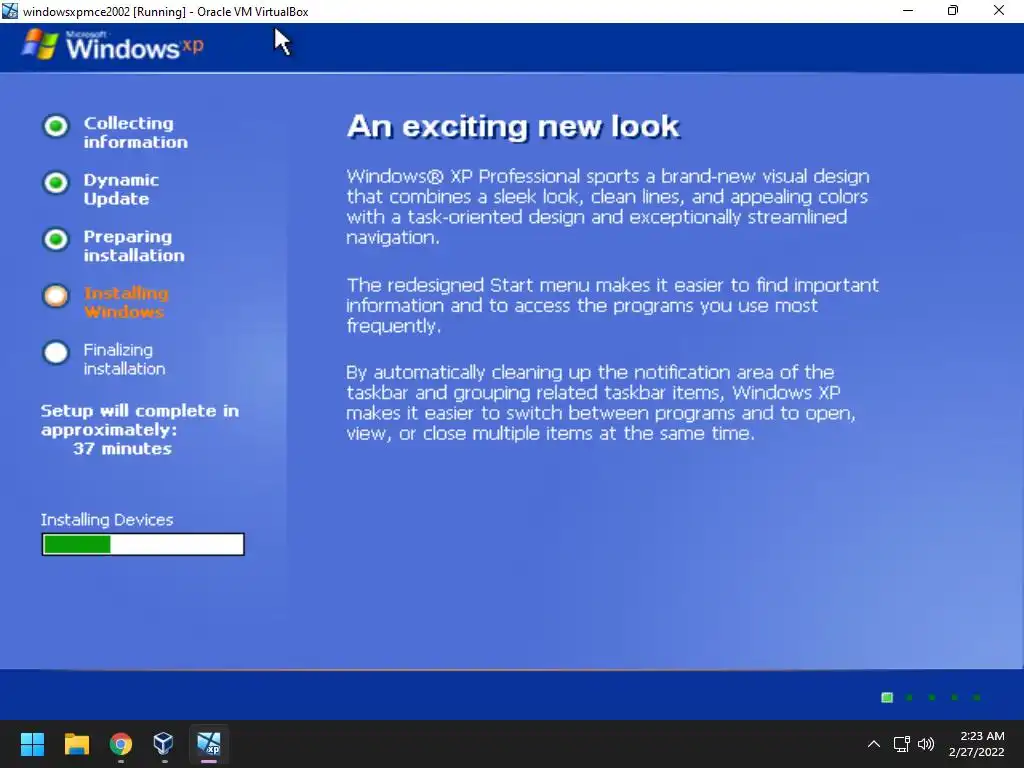
Task: Restore down the VirtualBox VM window
Action: (x=953, y=10)
